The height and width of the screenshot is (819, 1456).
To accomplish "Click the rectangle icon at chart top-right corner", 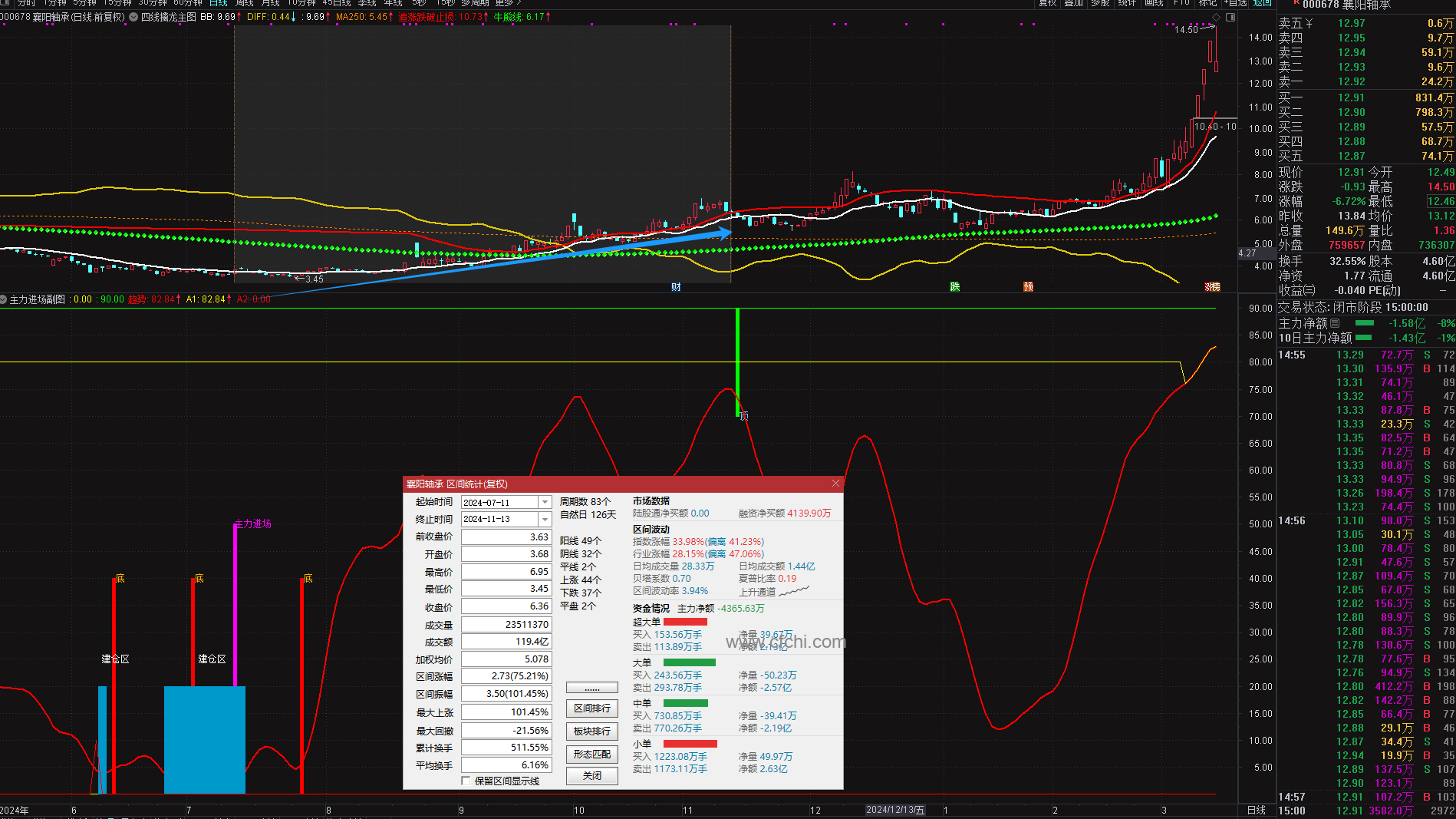I will pyautogui.click(x=1230, y=17).
